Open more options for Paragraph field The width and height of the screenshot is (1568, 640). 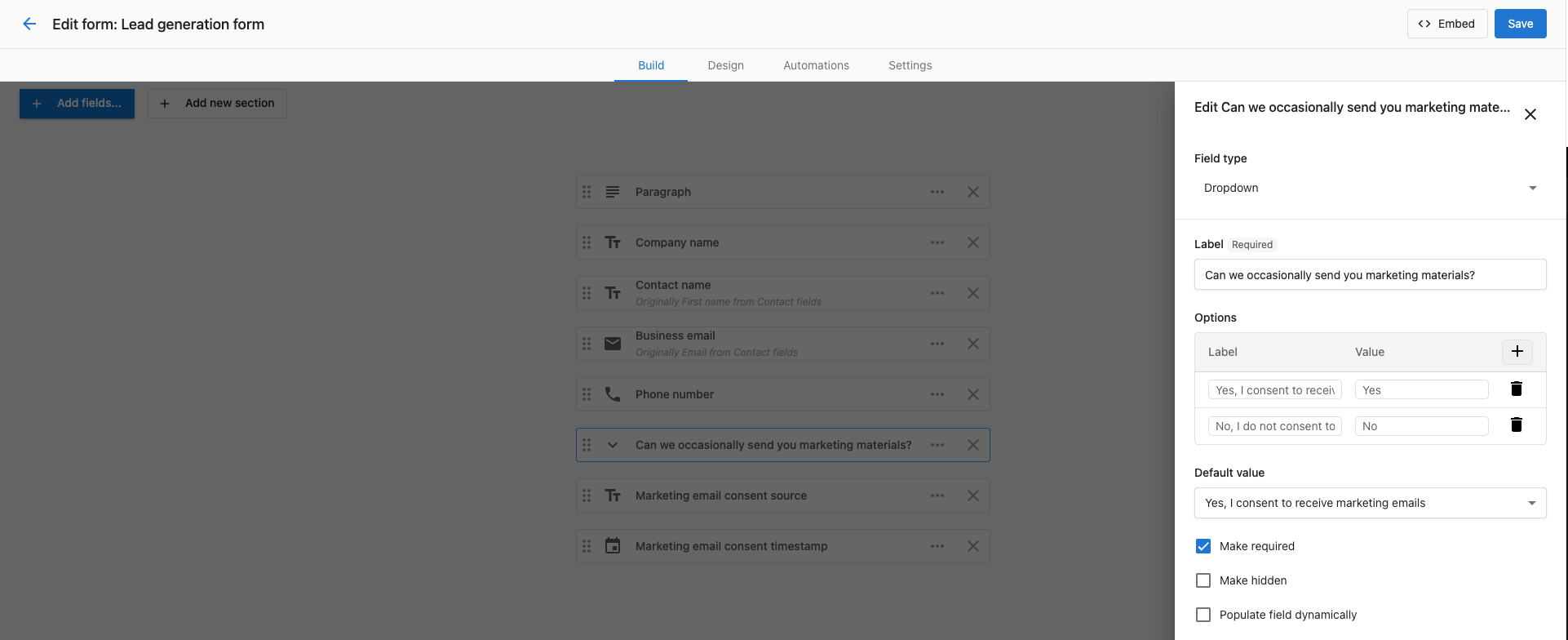[x=937, y=192]
